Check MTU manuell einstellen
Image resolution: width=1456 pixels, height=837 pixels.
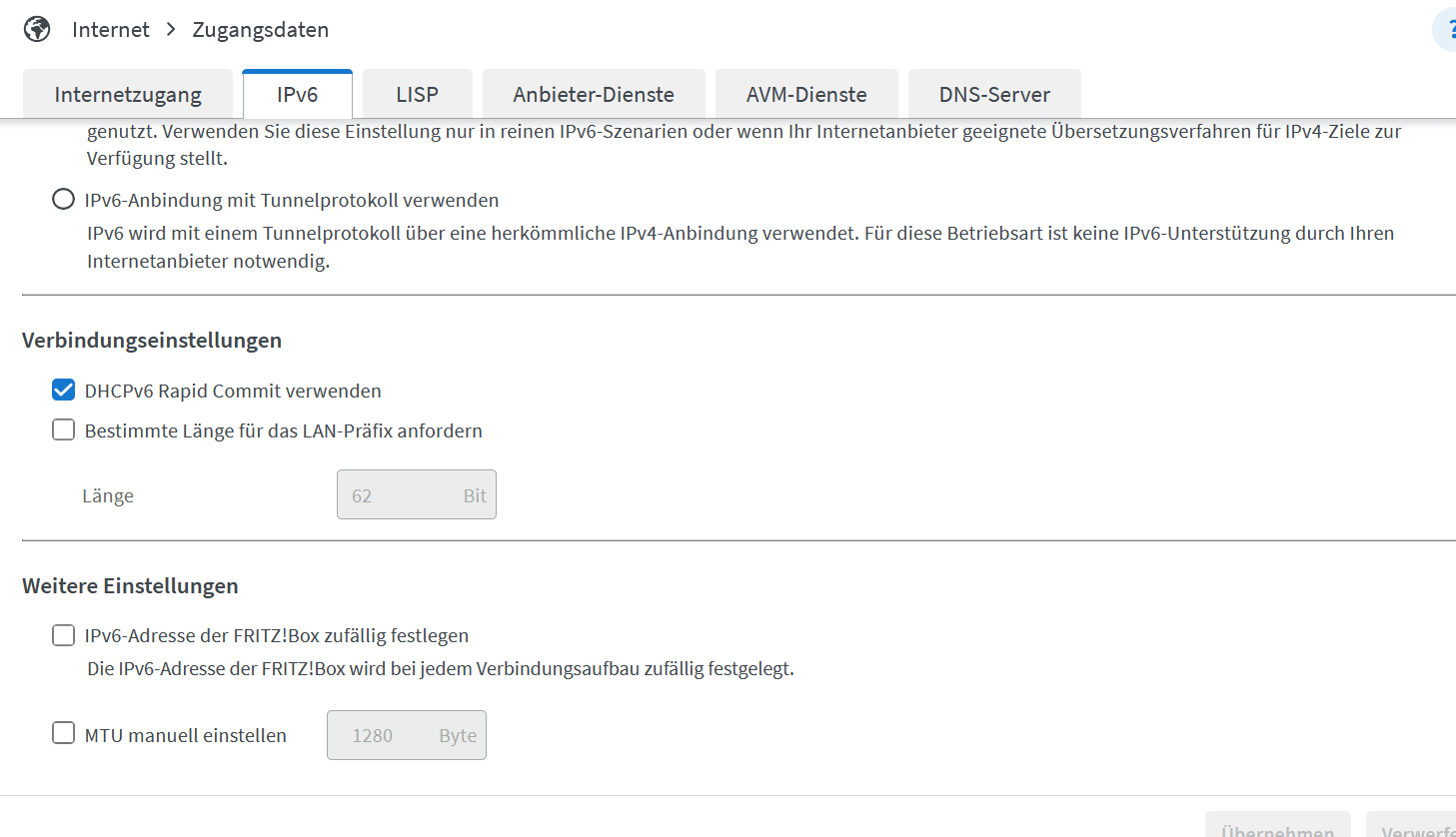[x=63, y=734]
